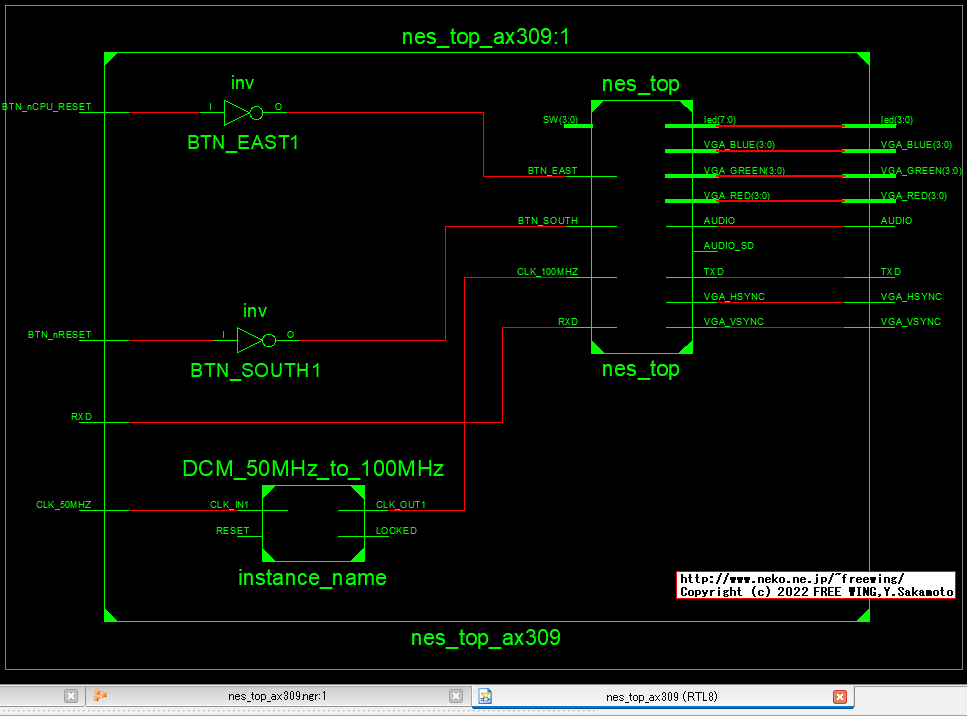Click the nes_top_ax309:1 title label
This screenshot has width=967, height=716.
click(x=486, y=38)
